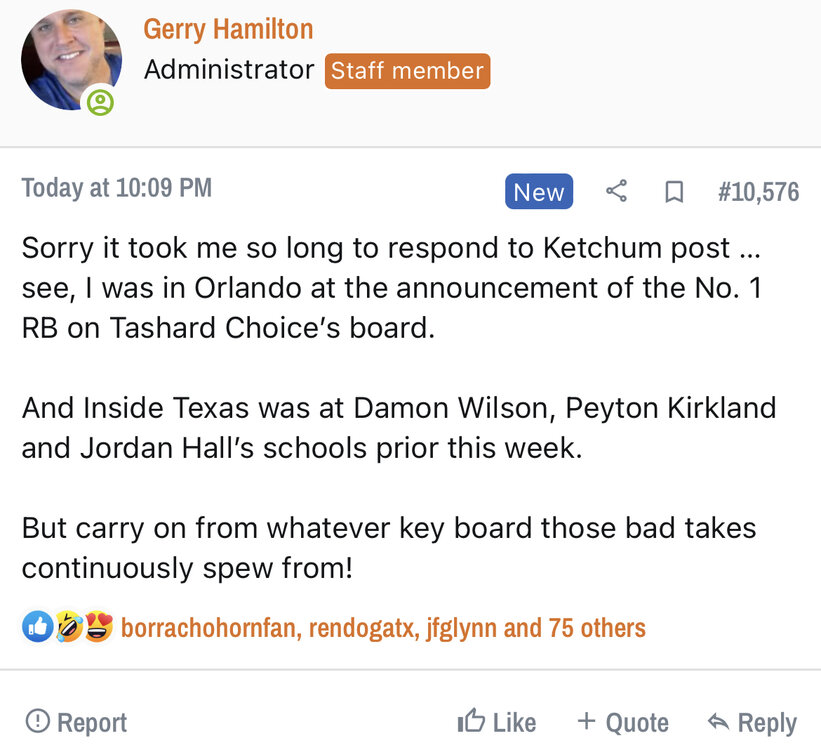Click the green online status icon
Screen dimensions: 821x750
point(100,102)
